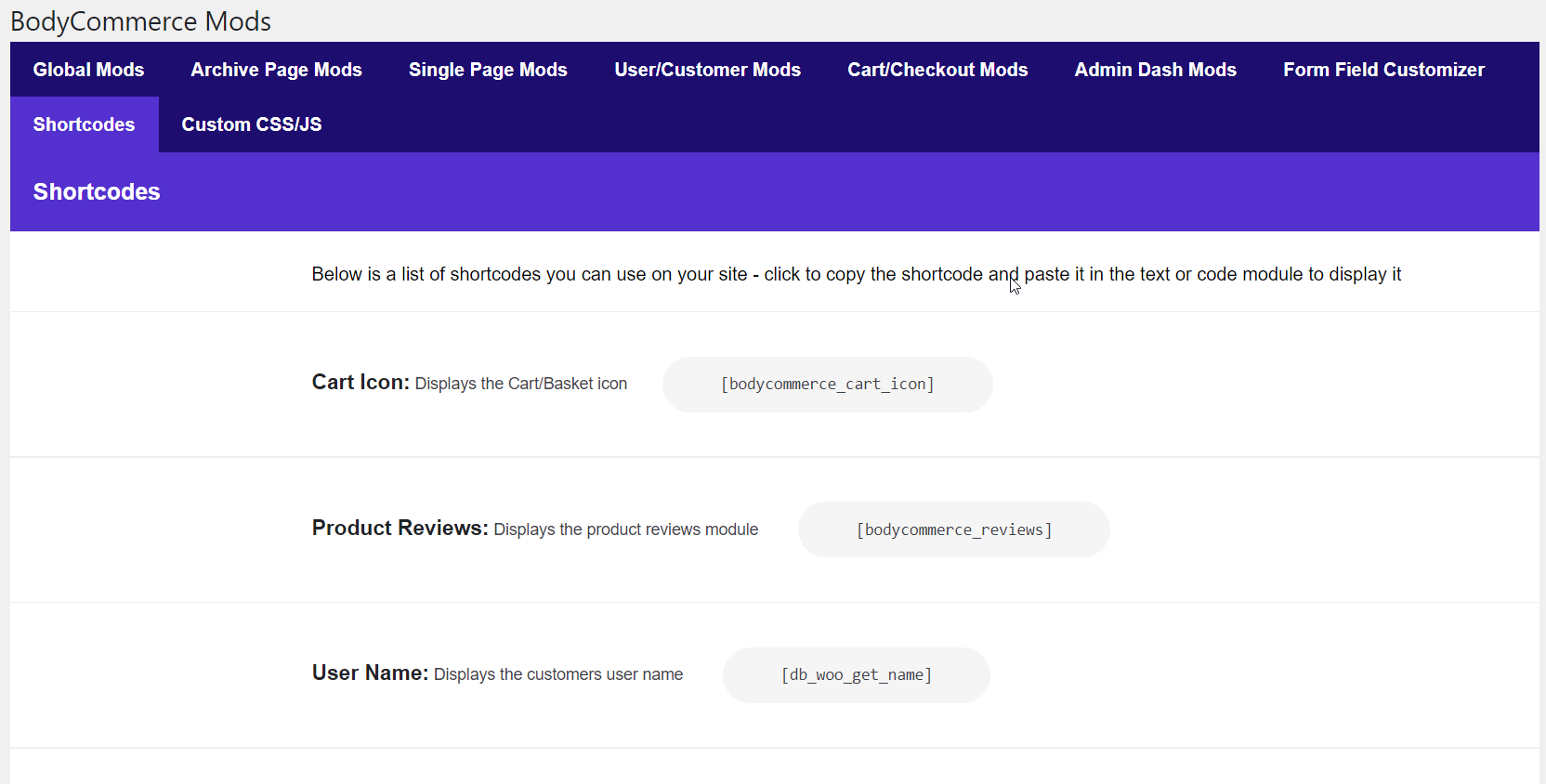Click the shortcode instructions paragraph
The width and height of the screenshot is (1546, 784).
pyautogui.click(x=856, y=274)
